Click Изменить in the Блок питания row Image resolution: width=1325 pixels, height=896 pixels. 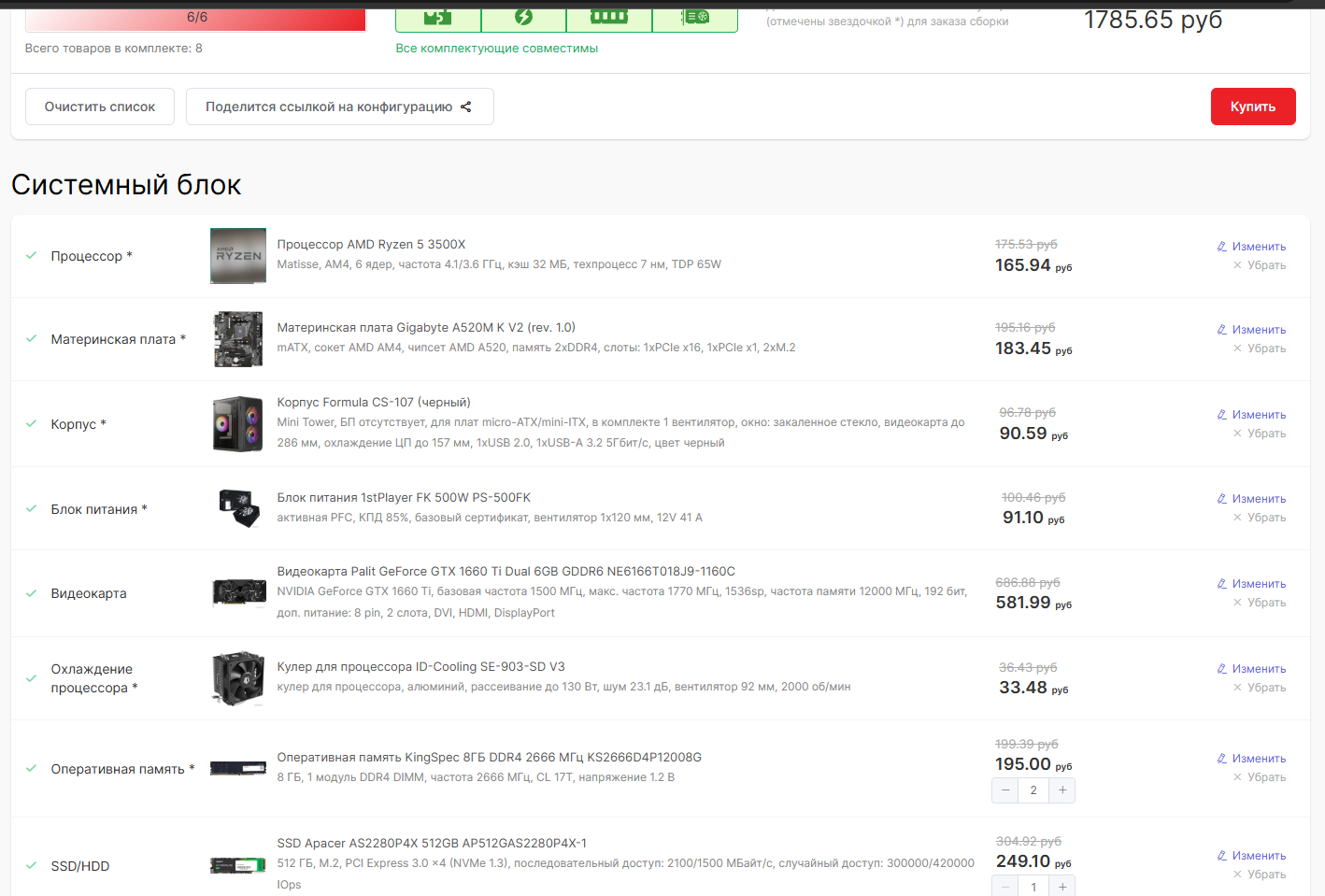pyautogui.click(x=1251, y=499)
